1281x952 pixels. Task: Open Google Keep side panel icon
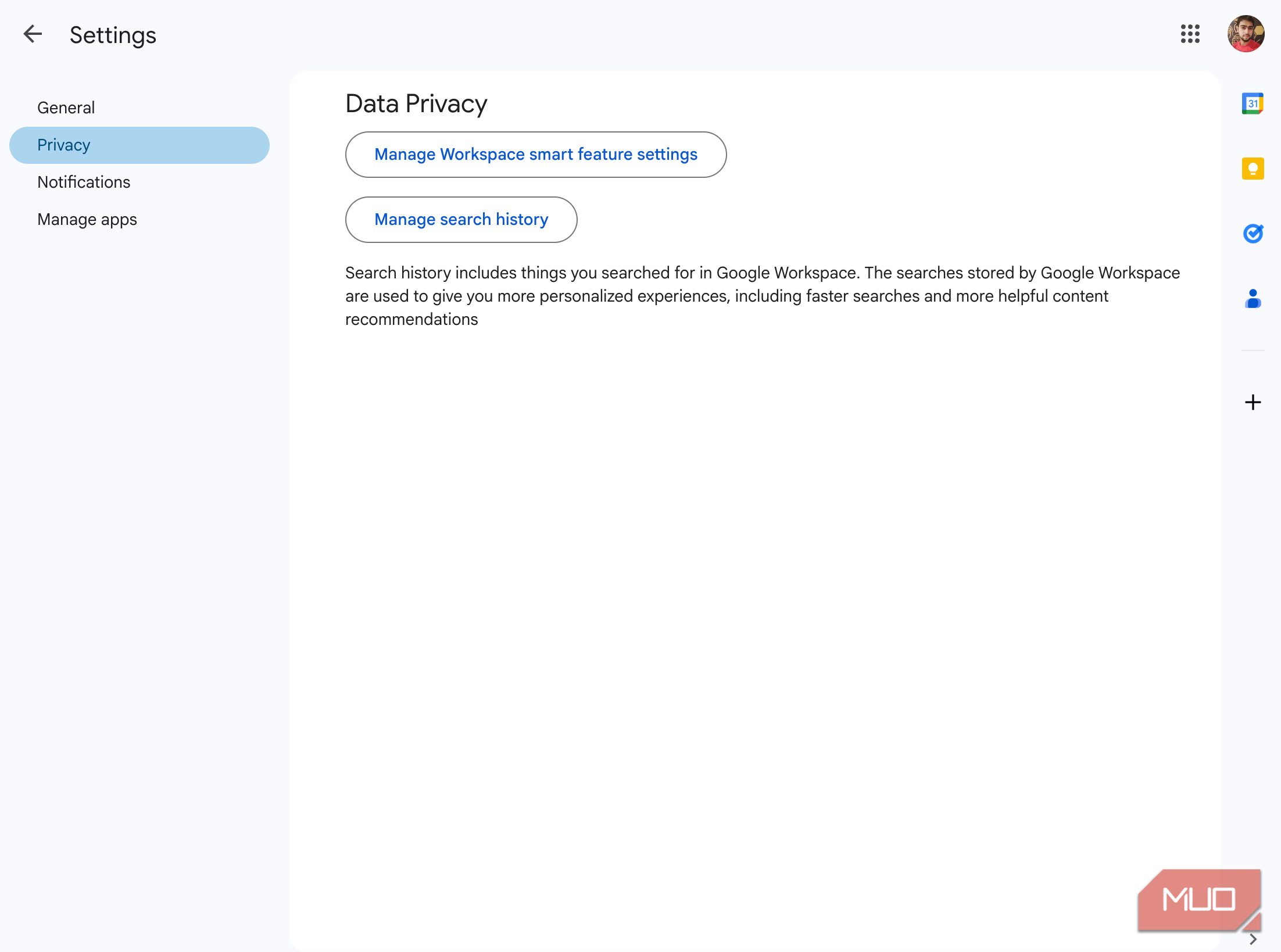tap(1253, 169)
